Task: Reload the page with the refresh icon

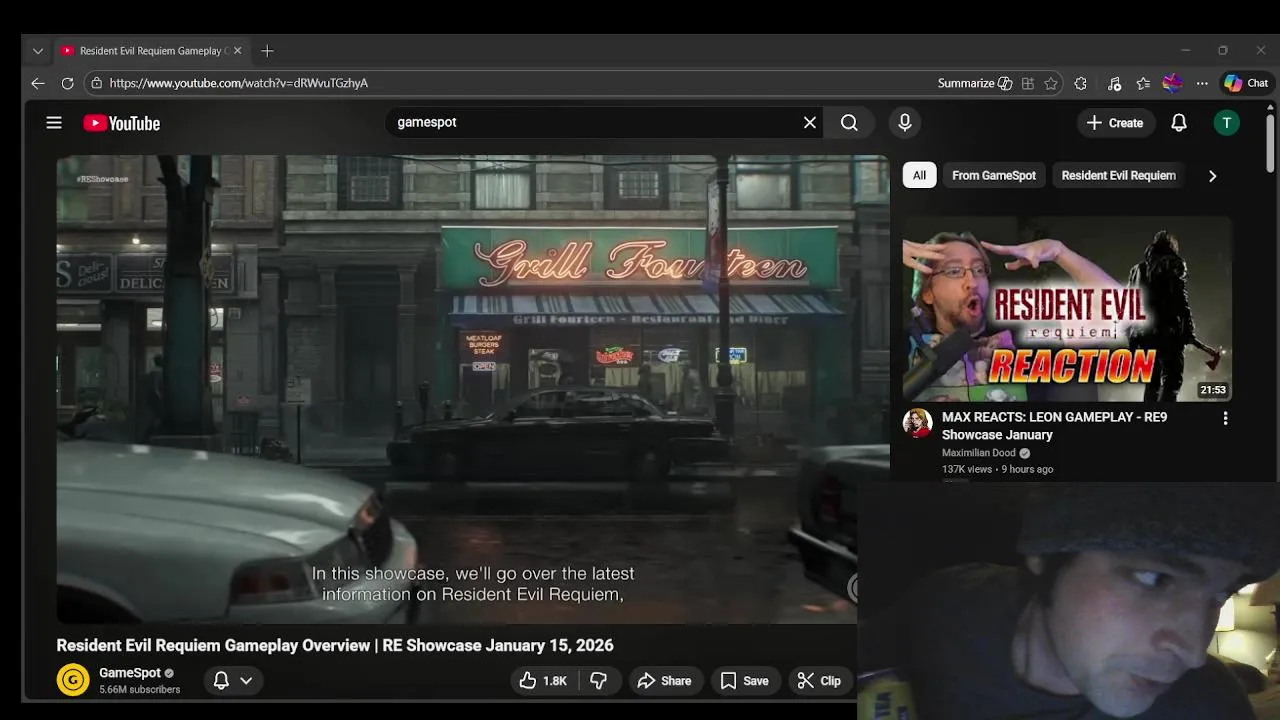Action: 67,83
